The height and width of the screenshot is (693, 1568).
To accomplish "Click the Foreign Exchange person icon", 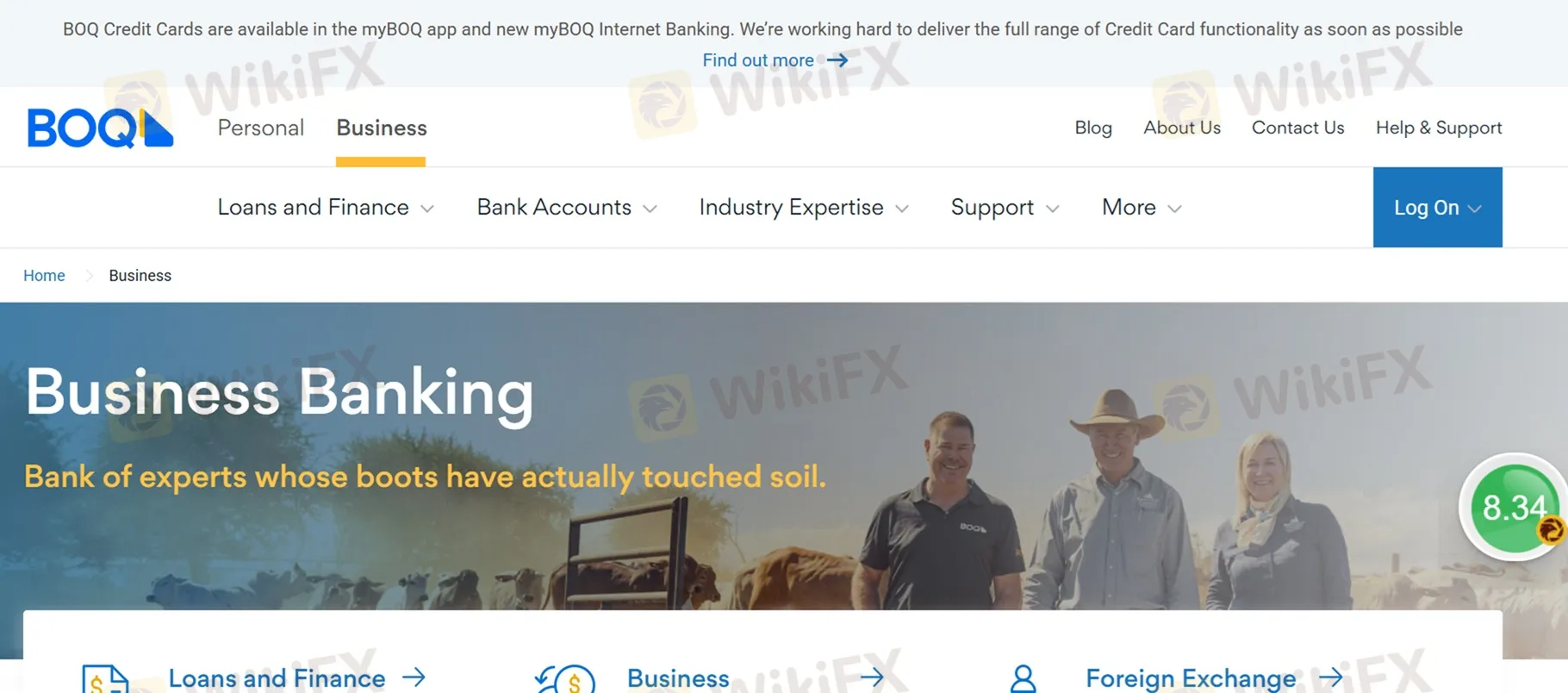I will (1023, 679).
